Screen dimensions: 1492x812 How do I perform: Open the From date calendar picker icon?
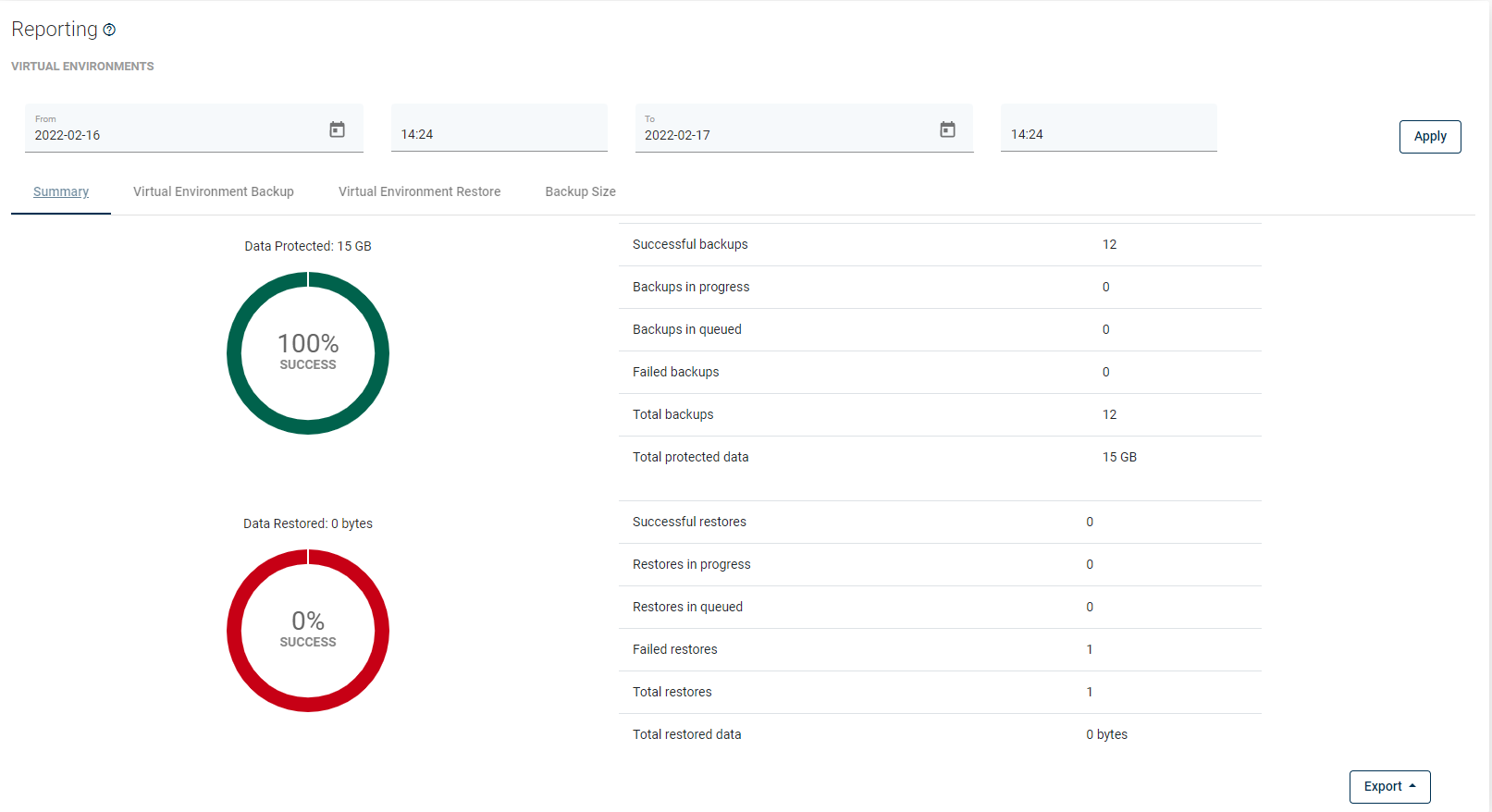(337, 129)
